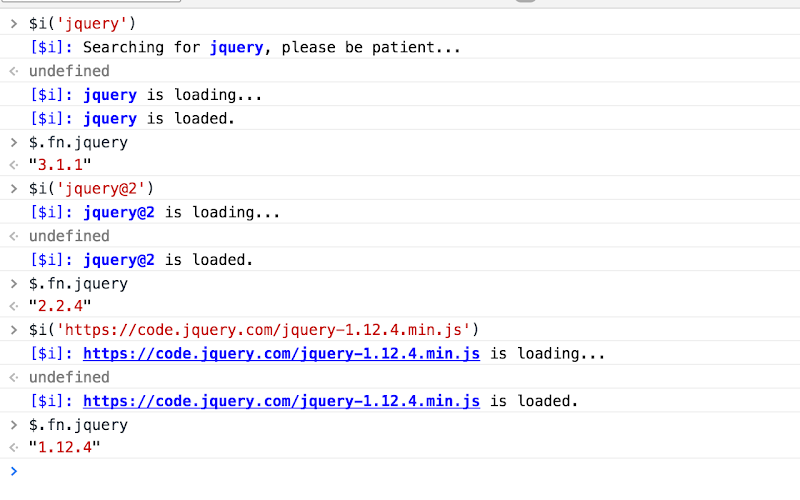Select the $i('jquery') command text
The height and width of the screenshot is (500, 800).
[x=82, y=23]
